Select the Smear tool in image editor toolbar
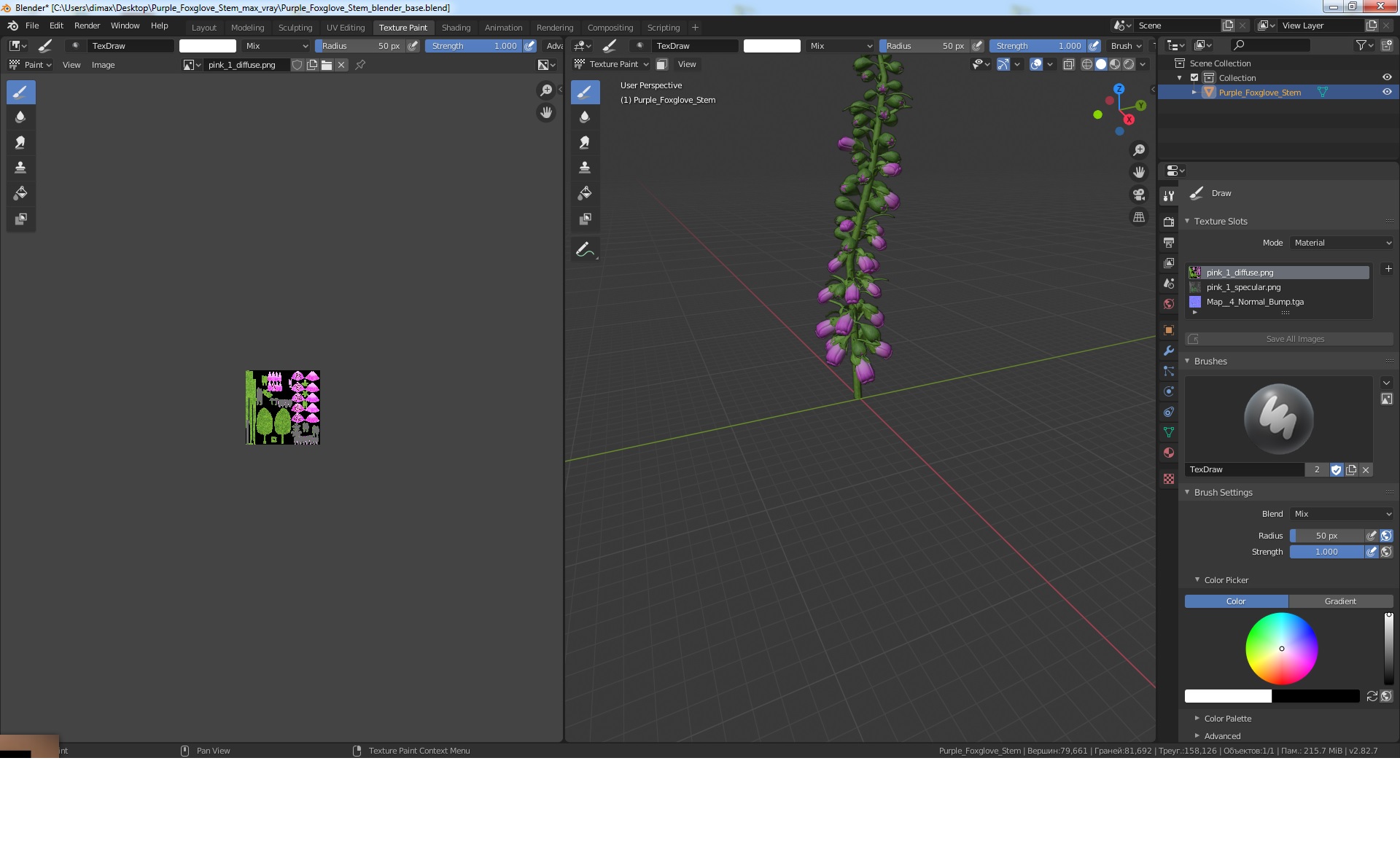This screenshot has width=1400, height=844. pos(20,142)
